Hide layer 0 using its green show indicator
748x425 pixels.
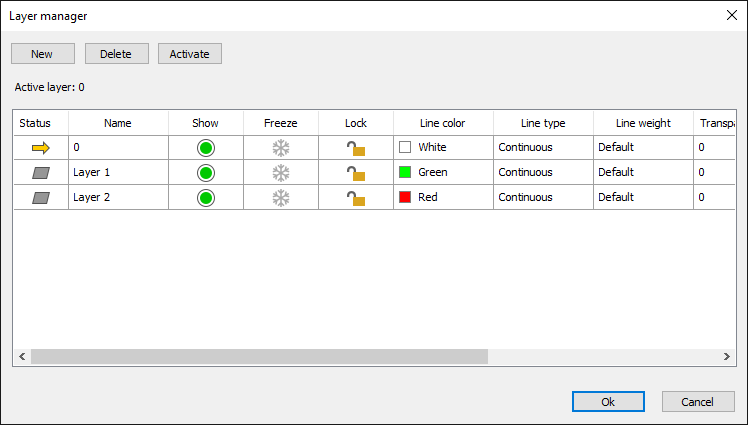(206, 147)
